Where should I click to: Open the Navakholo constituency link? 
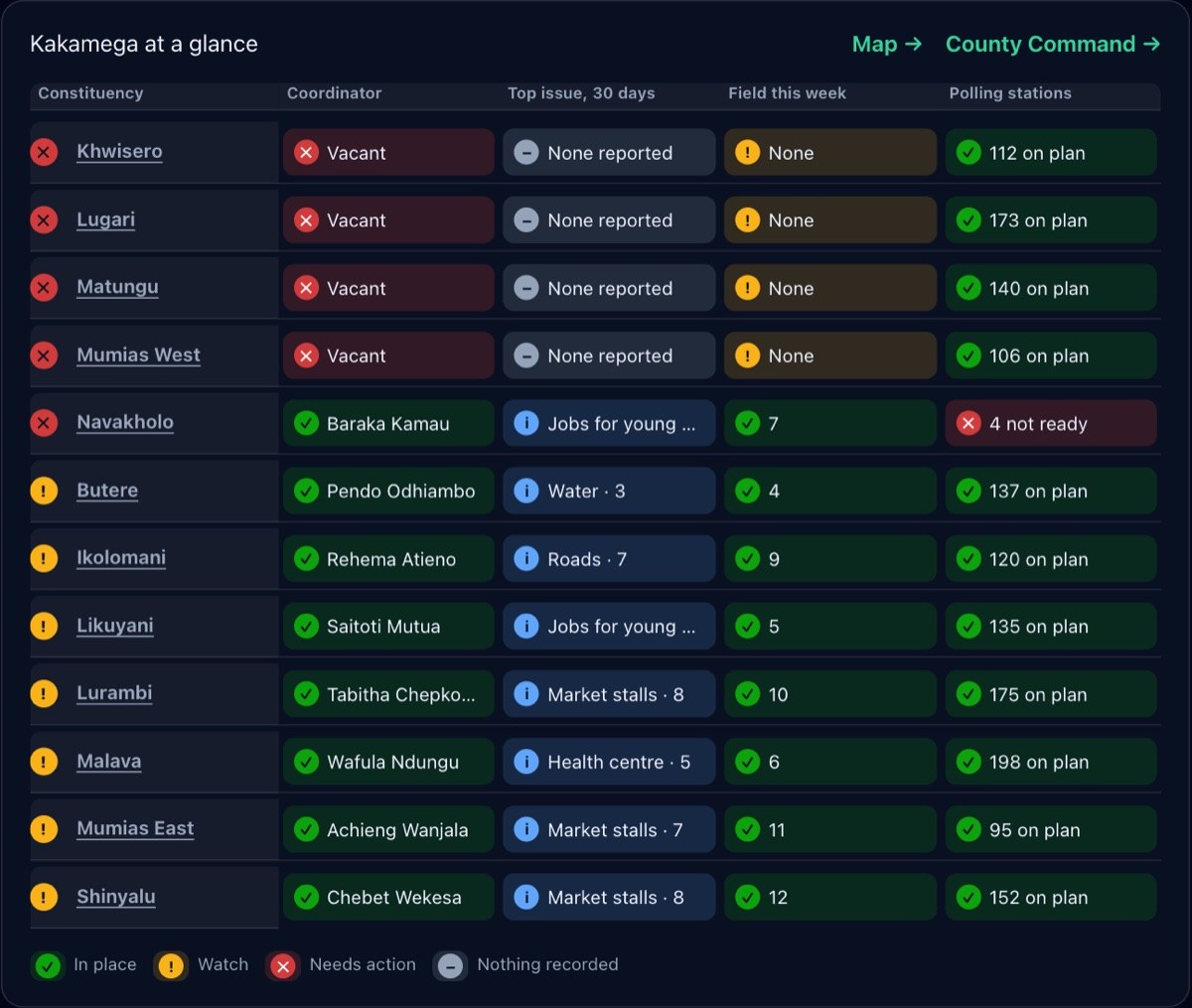pos(125,423)
